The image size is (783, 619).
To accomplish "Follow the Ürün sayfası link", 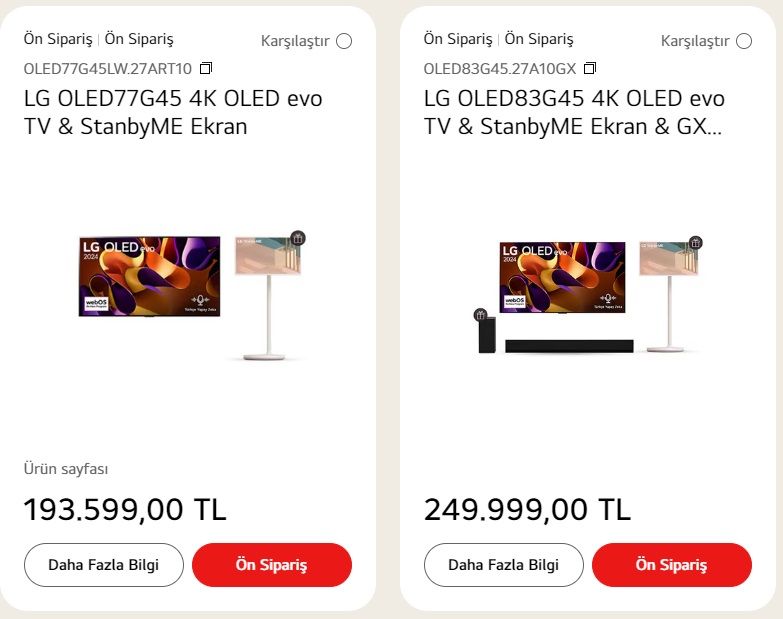I will pos(66,469).
